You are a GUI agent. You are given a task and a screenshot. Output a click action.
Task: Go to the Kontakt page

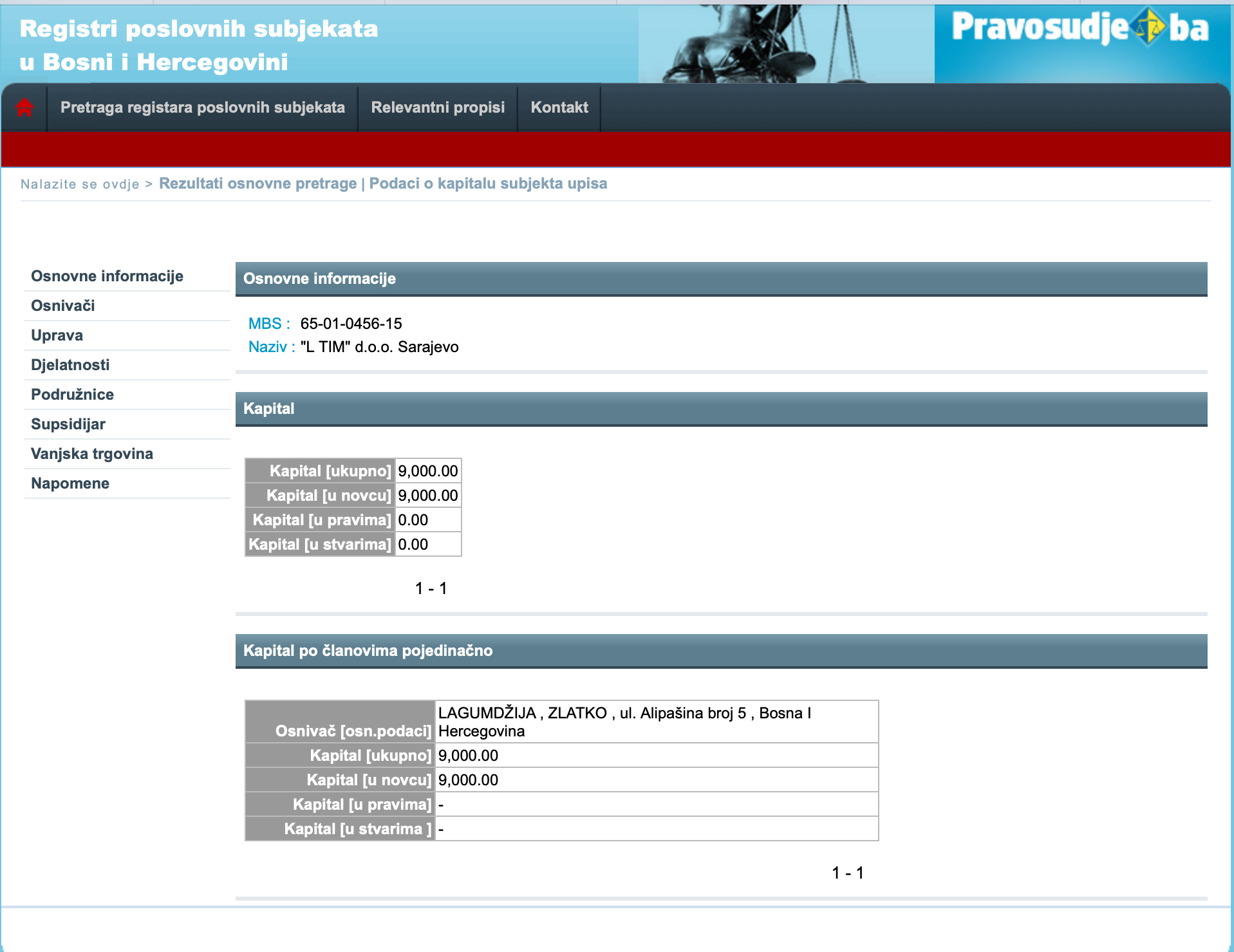click(x=559, y=107)
